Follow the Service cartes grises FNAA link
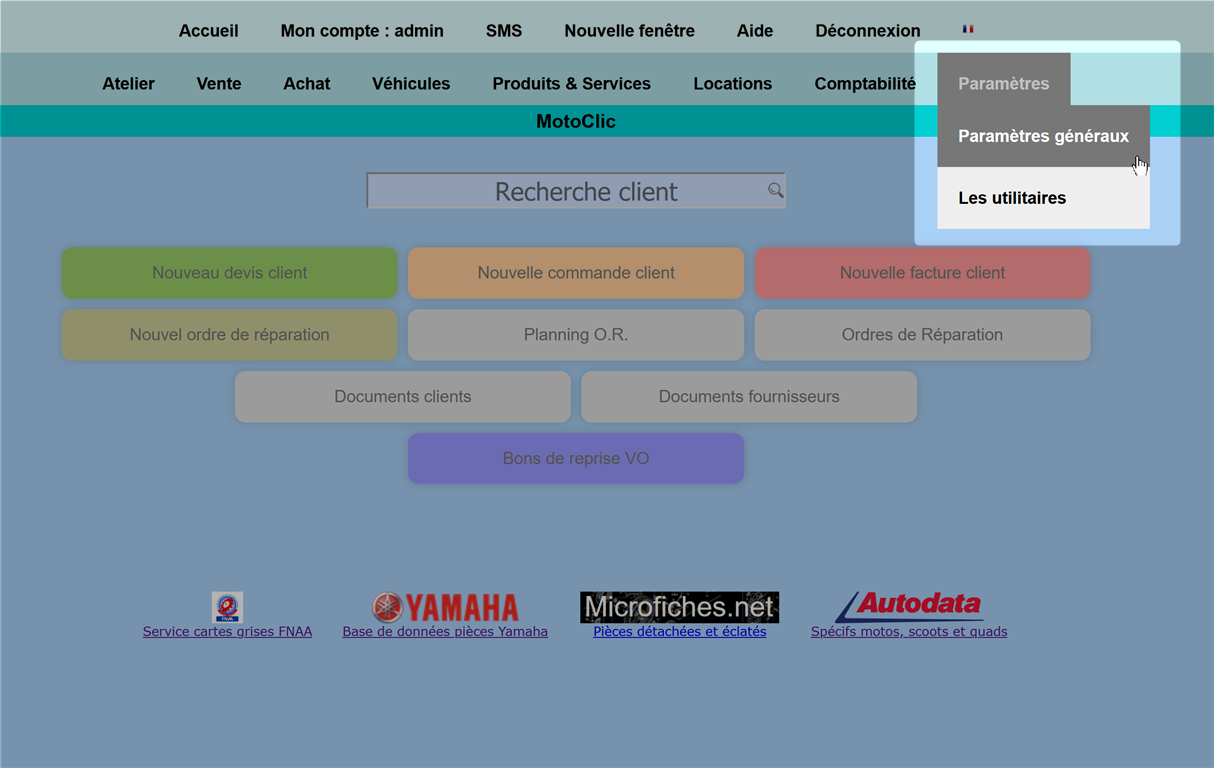Screen dimensions: 1214x768 tap(227, 632)
